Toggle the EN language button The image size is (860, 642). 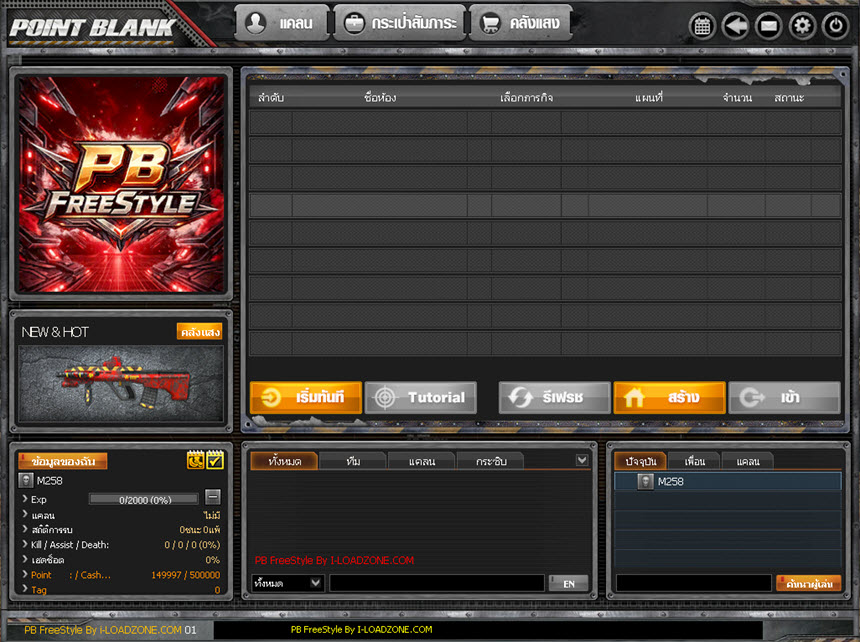[569, 583]
